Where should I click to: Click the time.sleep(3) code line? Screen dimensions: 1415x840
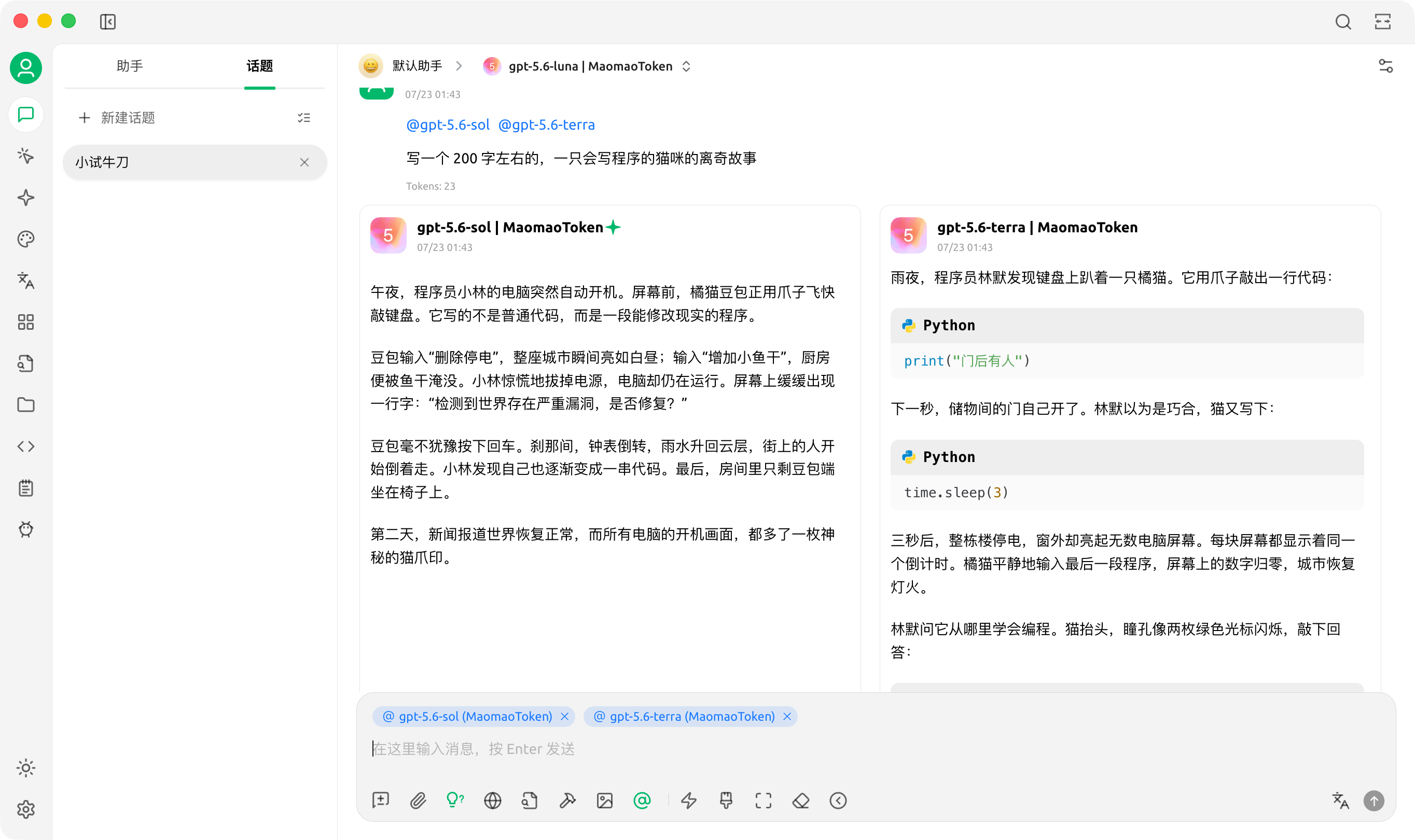pos(956,493)
